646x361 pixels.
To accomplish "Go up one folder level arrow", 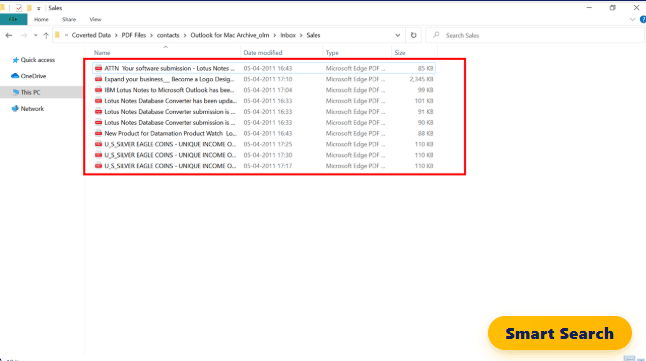I will (x=46, y=35).
